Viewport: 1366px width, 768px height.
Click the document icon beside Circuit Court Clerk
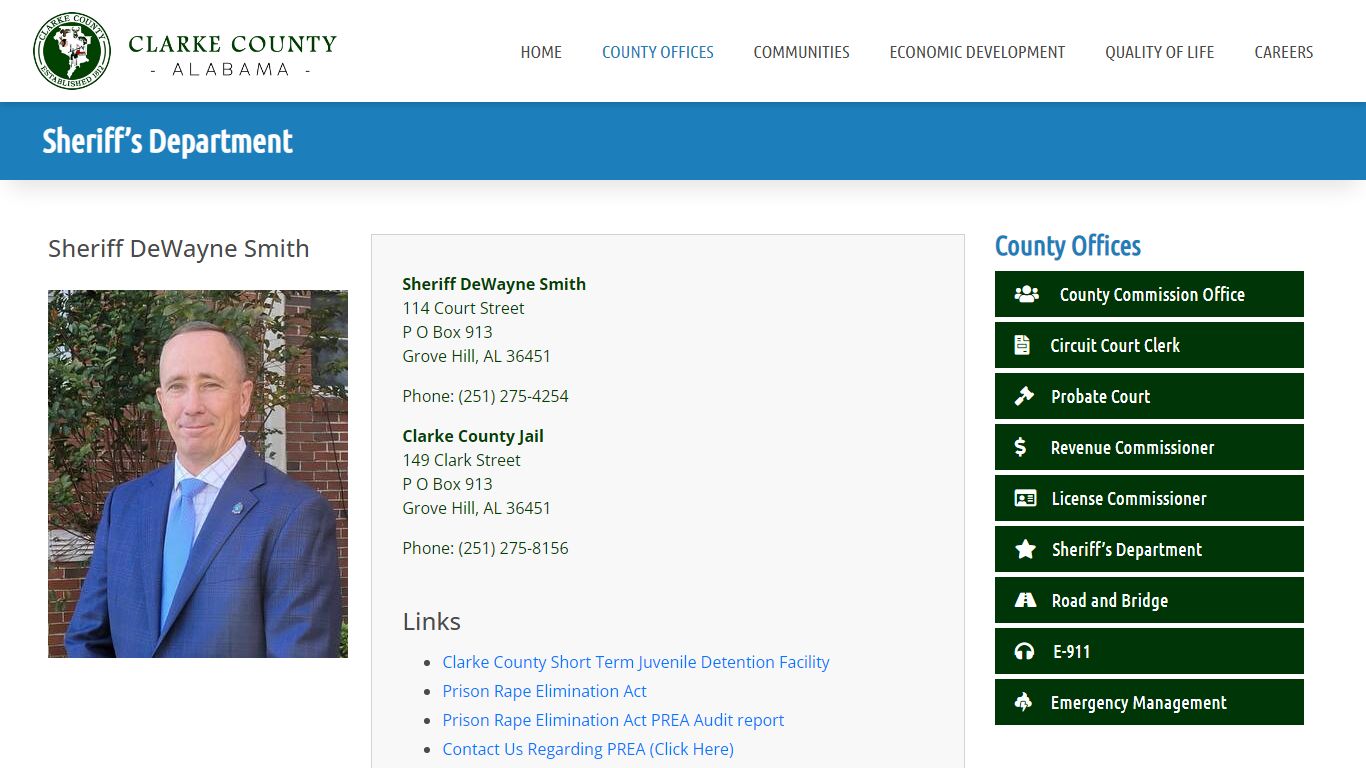pos(1022,345)
